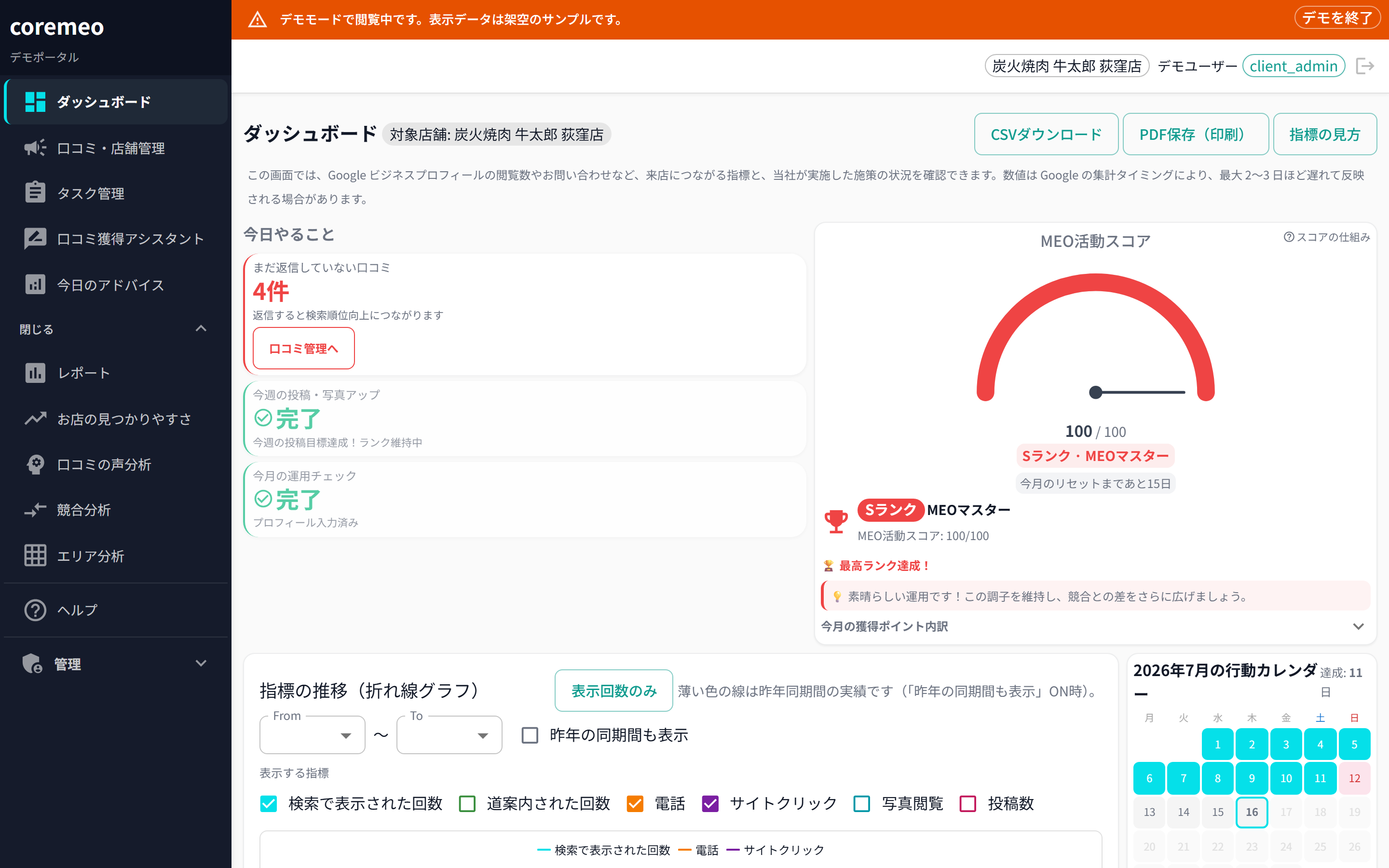Click the 今日のアドバイス chart icon
The width and height of the screenshot is (1389, 868).
[x=35, y=284]
